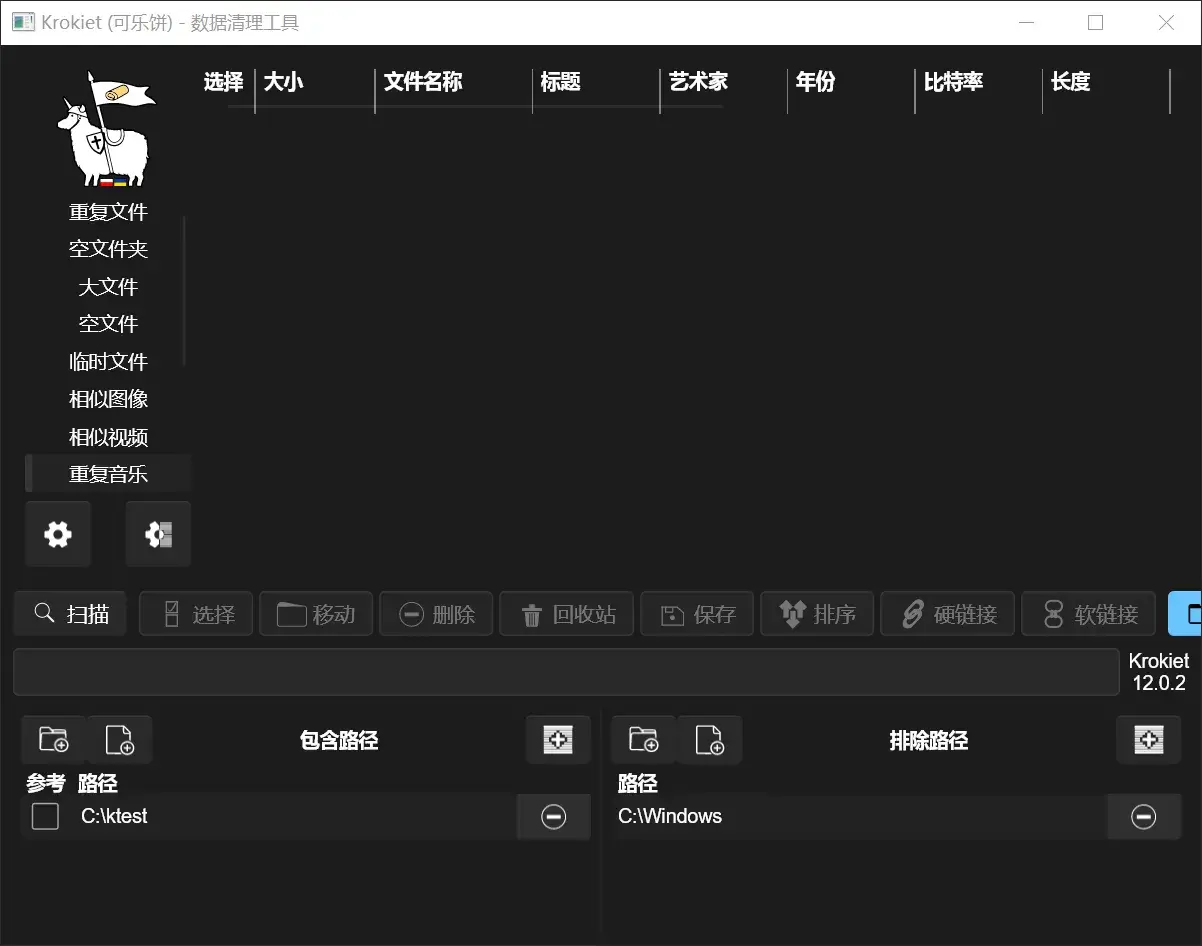Add folder to excluded paths icon
The height and width of the screenshot is (946, 1202).
644,740
